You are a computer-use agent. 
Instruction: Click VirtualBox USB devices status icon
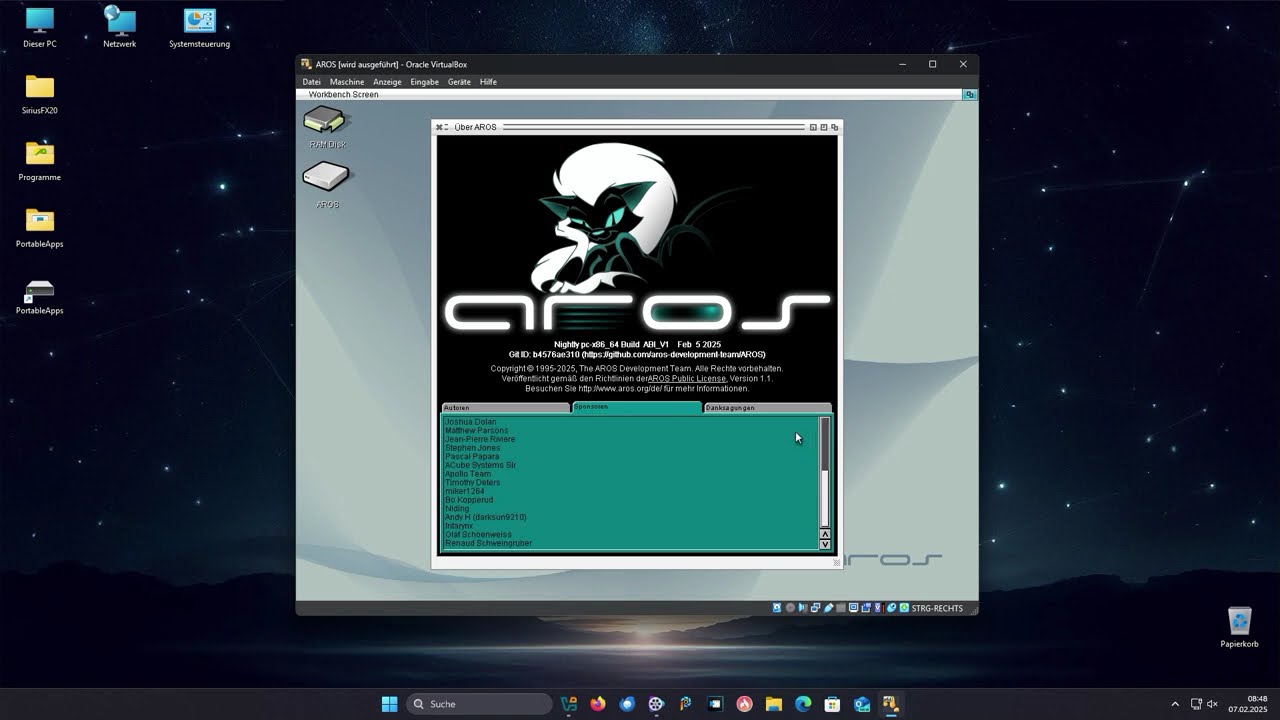(x=828, y=608)
